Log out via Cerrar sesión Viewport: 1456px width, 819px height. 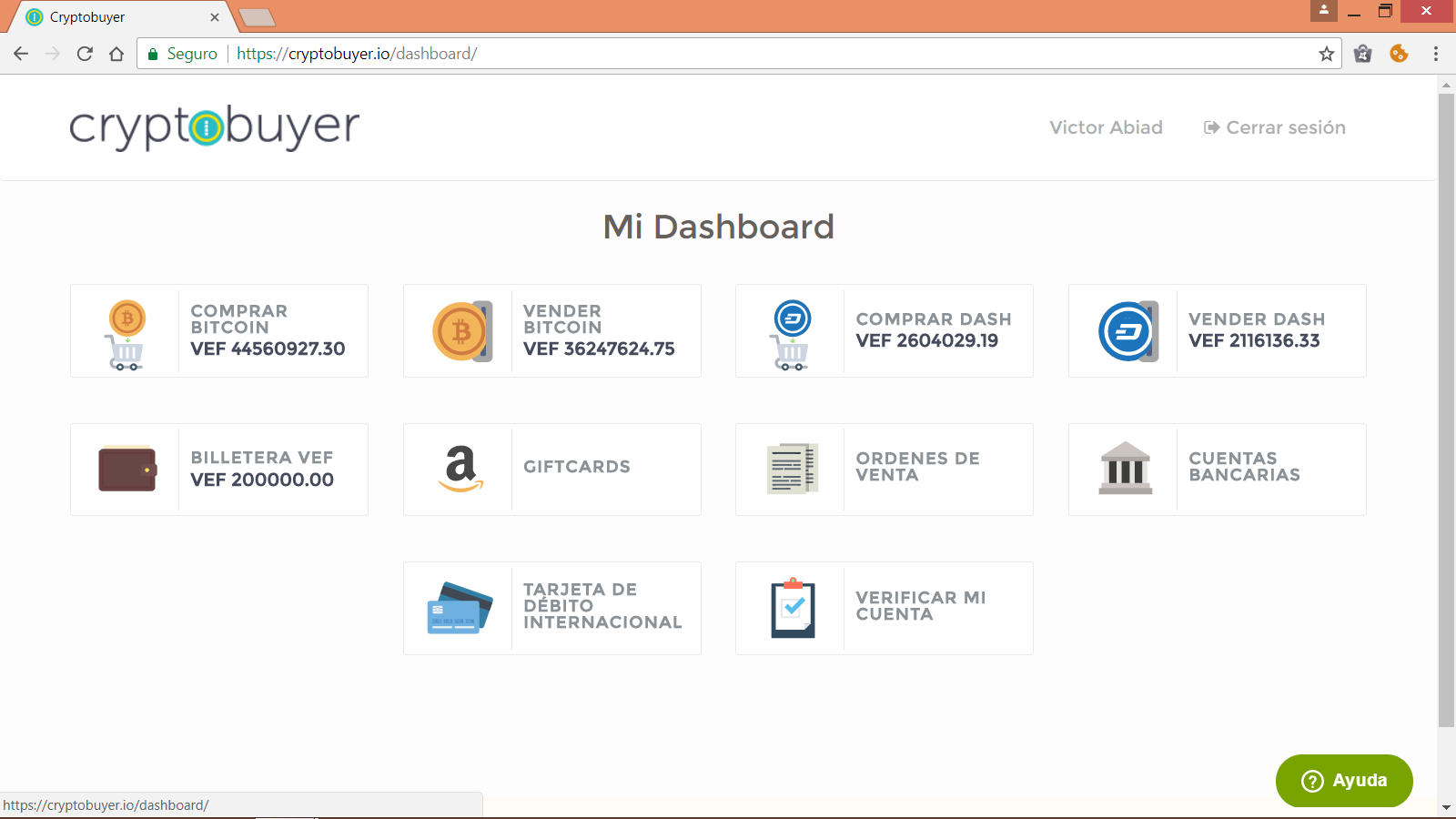coord(1275,127)
